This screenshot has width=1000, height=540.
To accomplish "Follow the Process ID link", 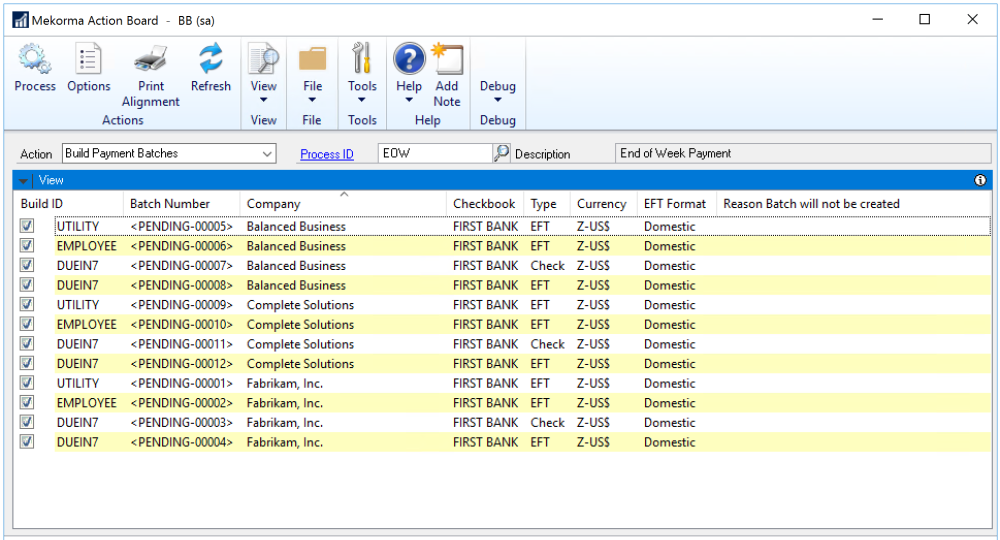I will (327, 155).
